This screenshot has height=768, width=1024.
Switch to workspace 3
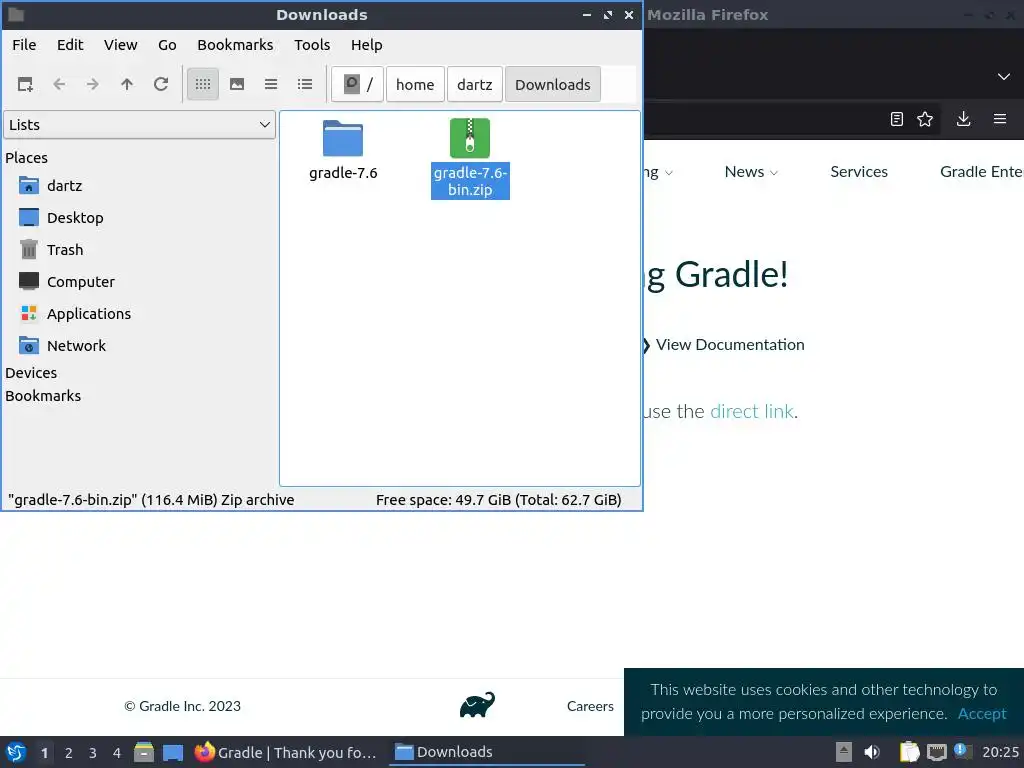pyautogui.click(x=93, y=753)
